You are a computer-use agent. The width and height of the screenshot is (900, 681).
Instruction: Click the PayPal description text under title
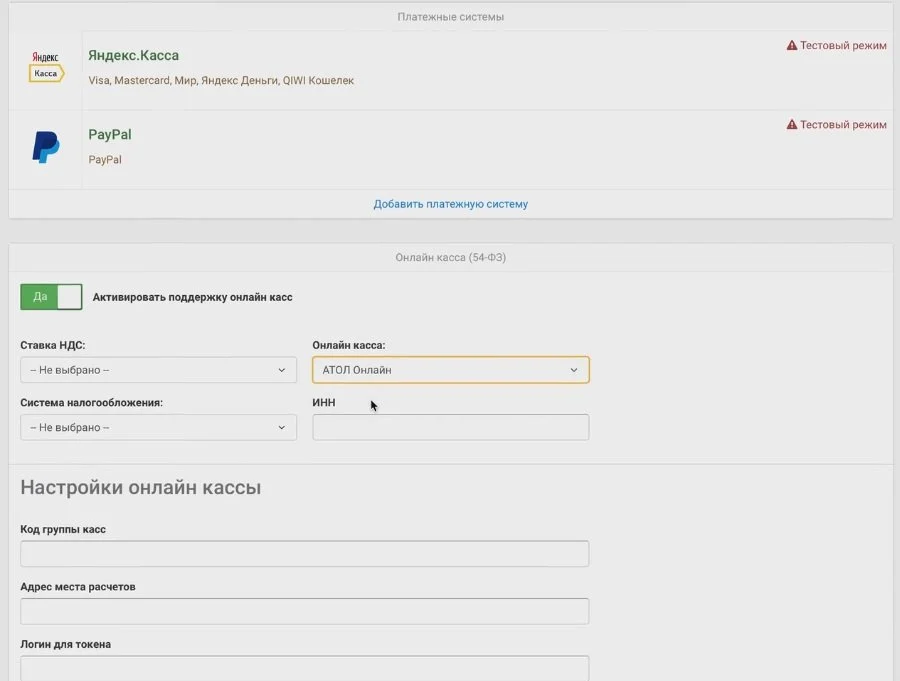pos(104,160)
